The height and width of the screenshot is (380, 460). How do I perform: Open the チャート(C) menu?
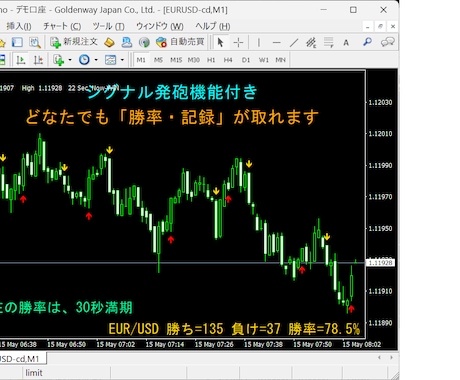click(x=62, y=26)
